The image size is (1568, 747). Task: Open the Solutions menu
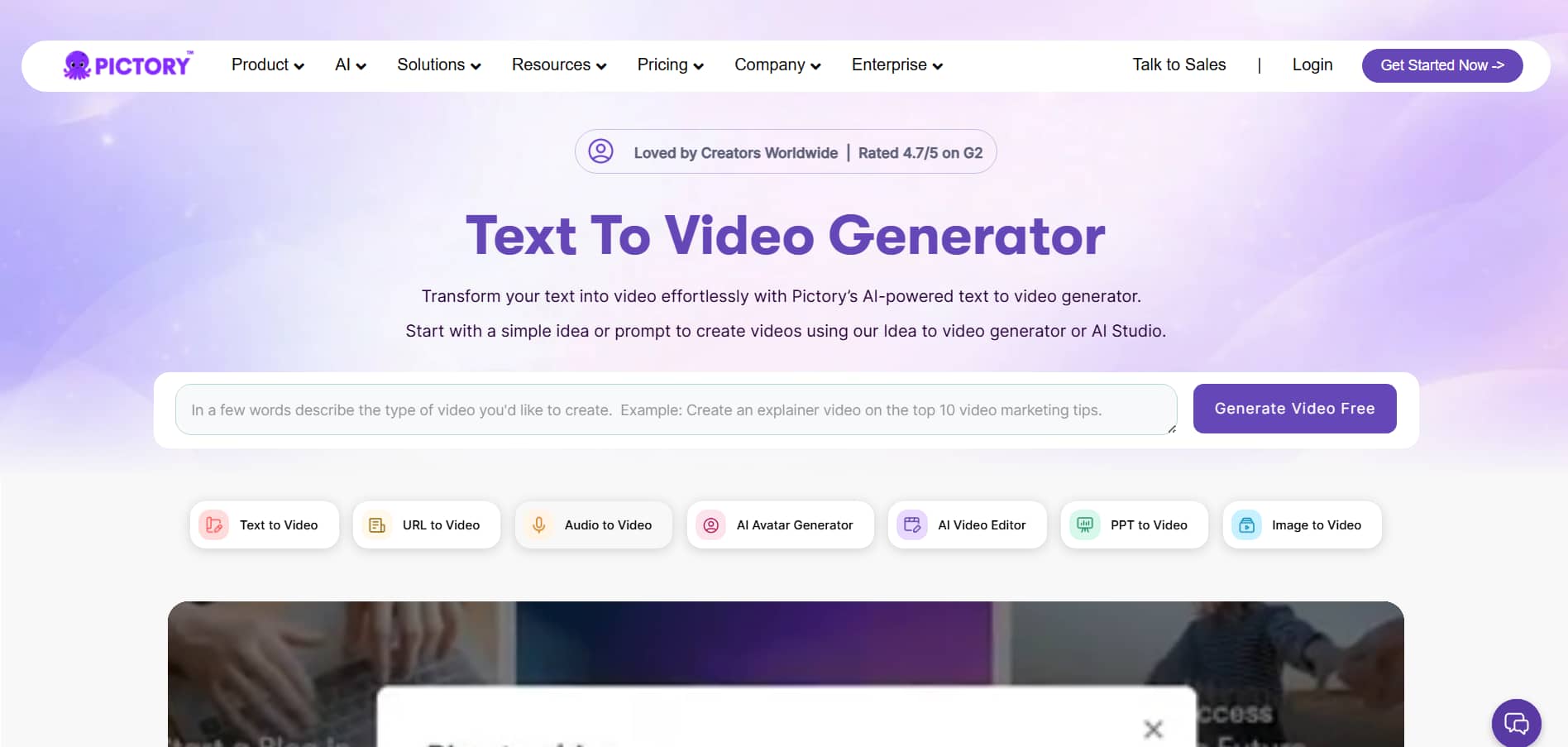coord(431,65)
